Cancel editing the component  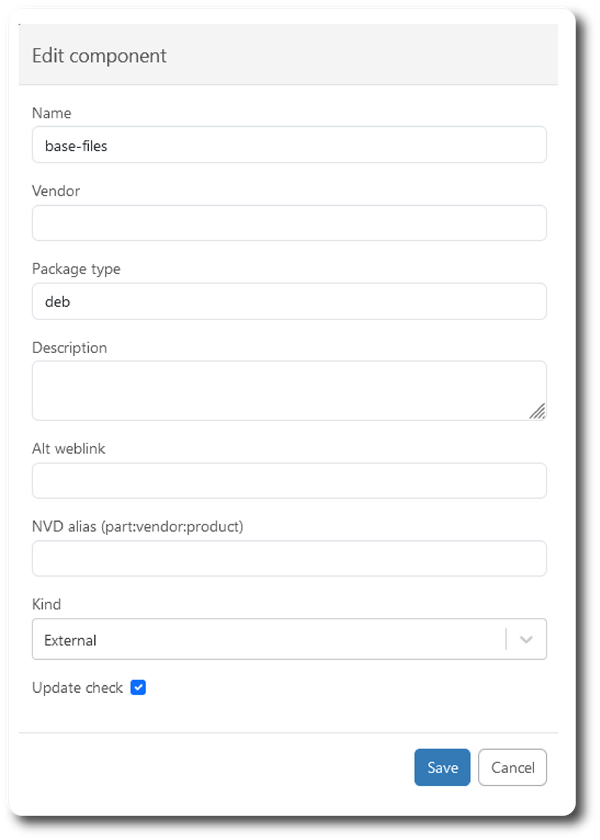coord(512,768)
